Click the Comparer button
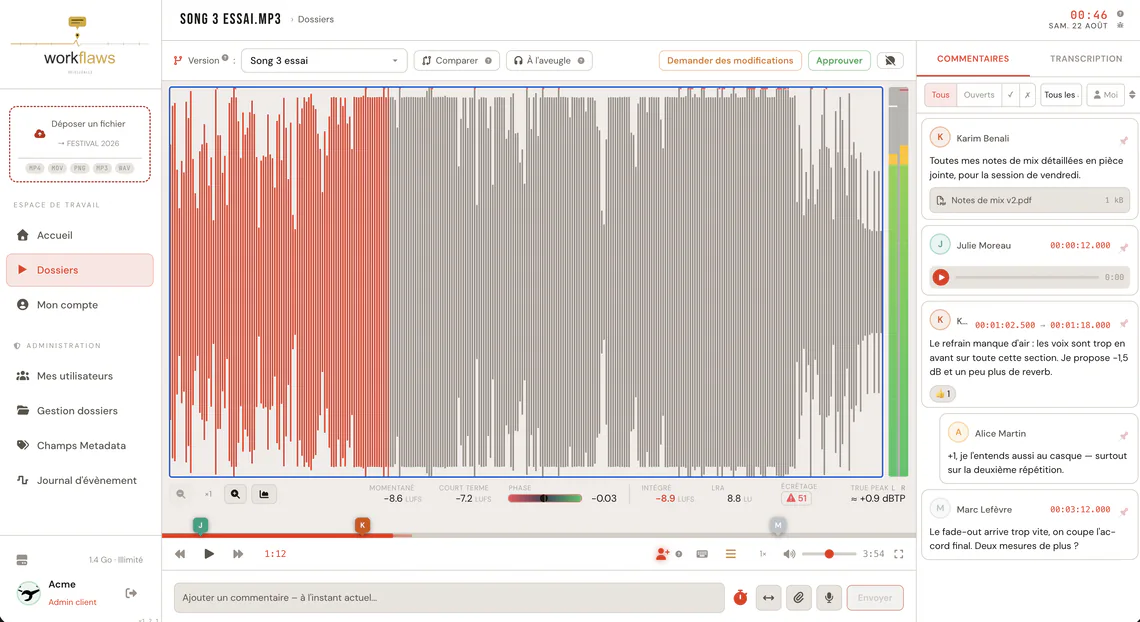The width and height of the screenshot is (1140, 622). pos(457,60)
